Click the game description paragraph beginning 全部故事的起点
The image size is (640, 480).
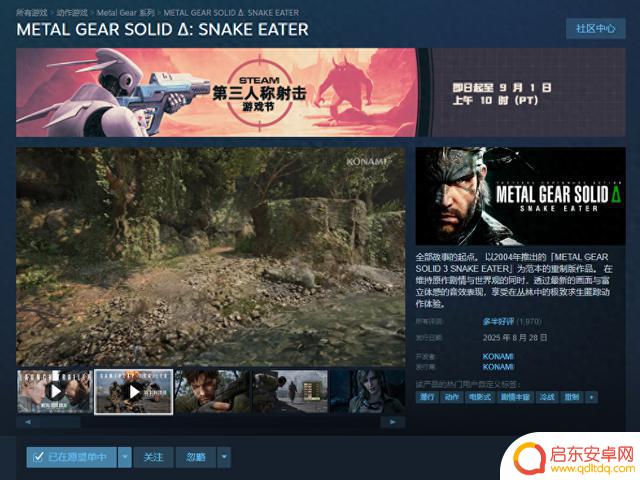point(514,280)
